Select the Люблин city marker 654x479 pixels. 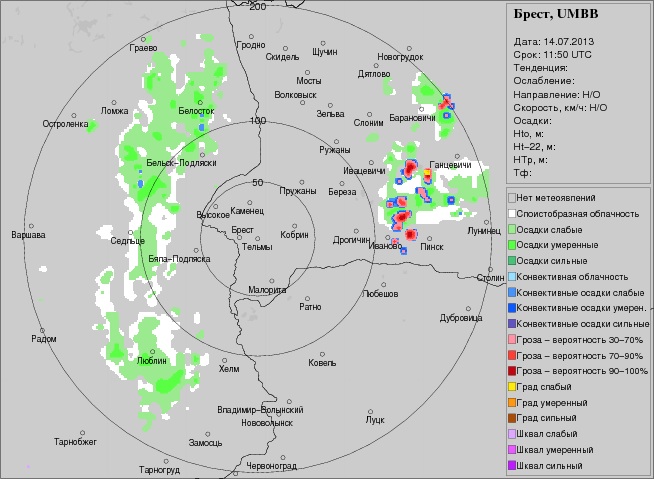pyautogui.click(x=150, y=351)
